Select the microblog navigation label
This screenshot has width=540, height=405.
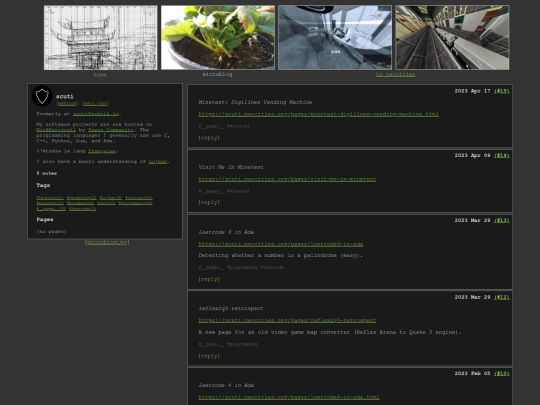click(x=217, y=74)
